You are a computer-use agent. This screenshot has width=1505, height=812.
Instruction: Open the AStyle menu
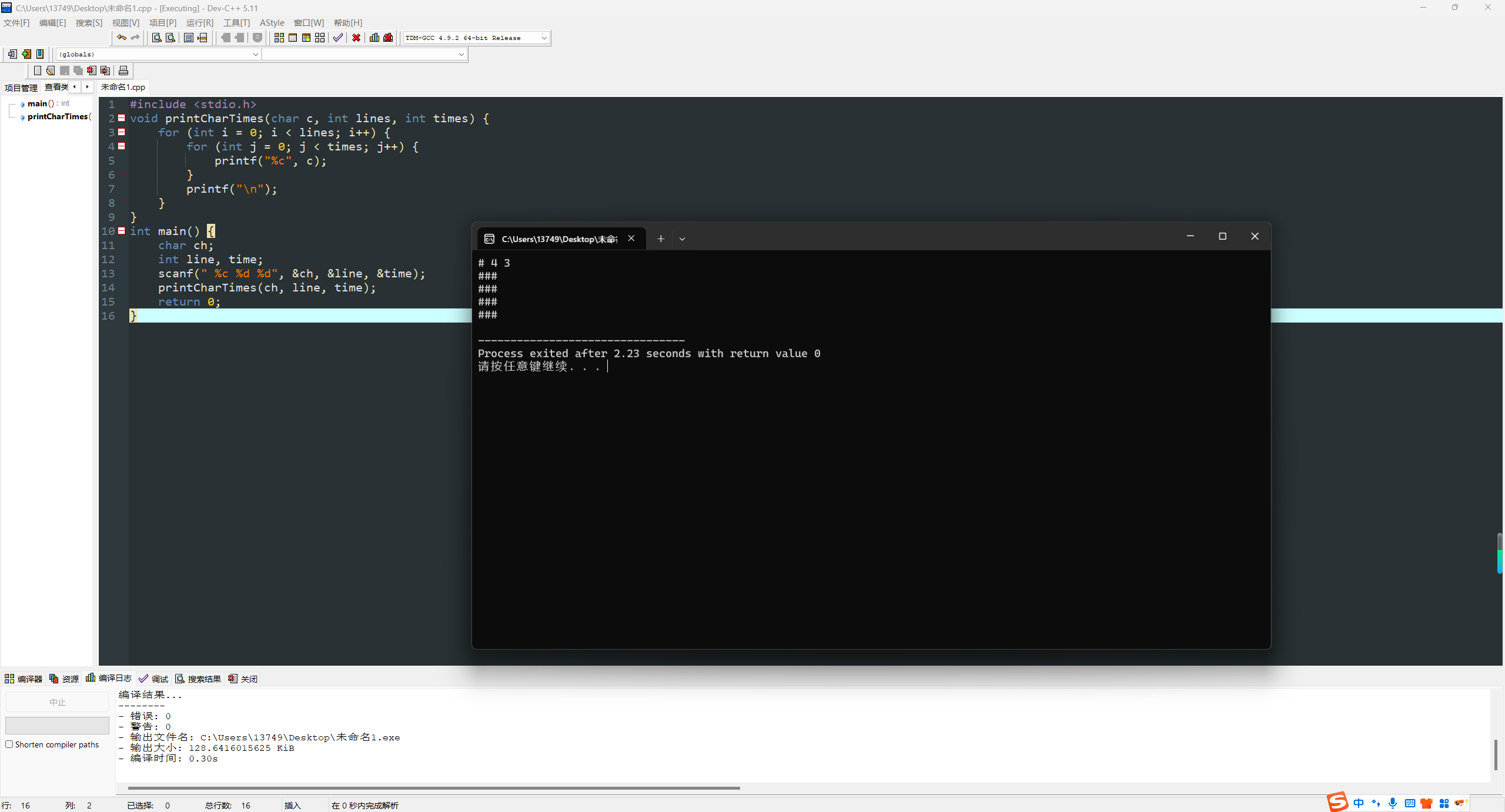(x=272, y=22)
